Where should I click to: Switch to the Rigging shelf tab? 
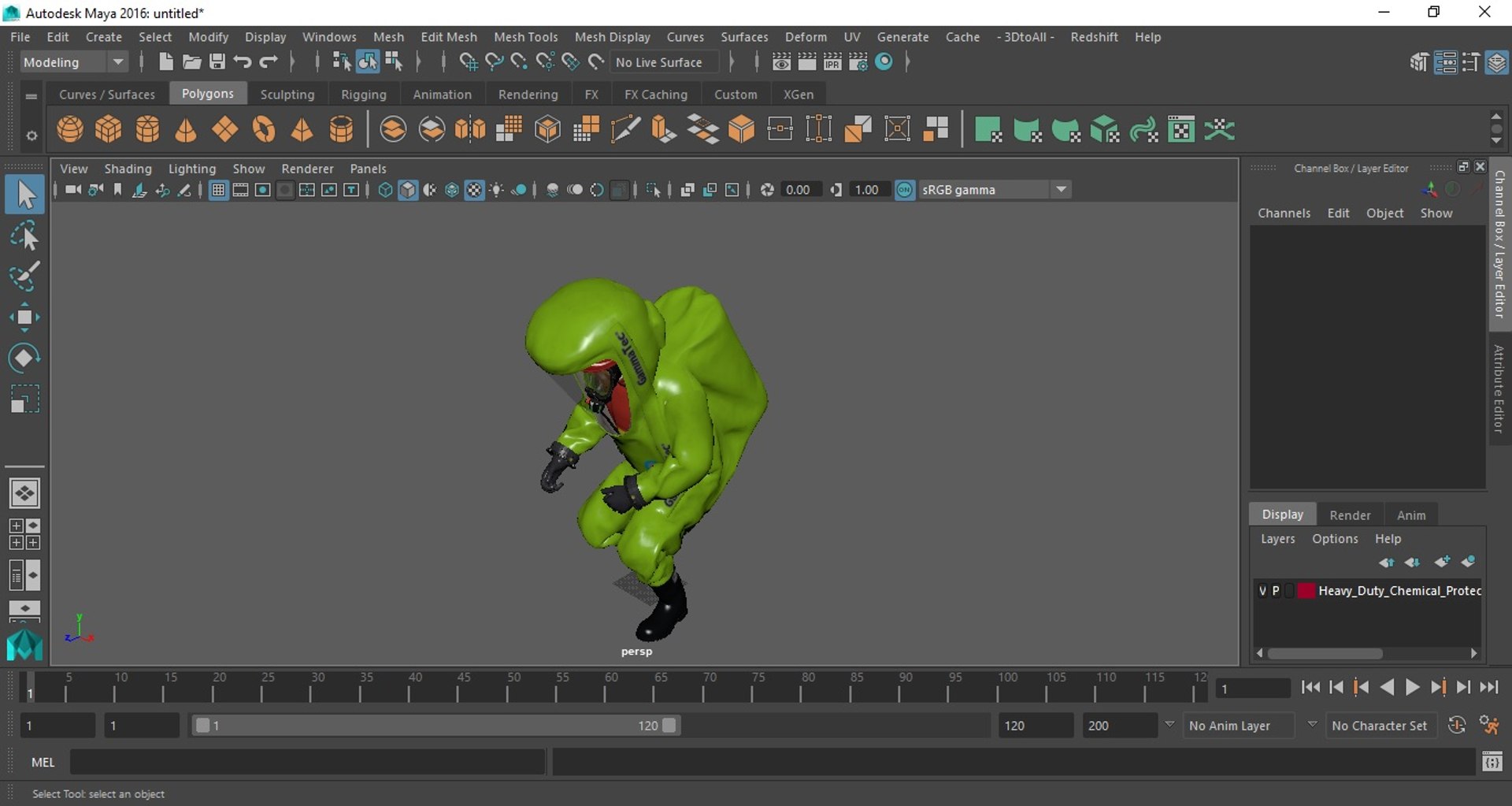tap(363, 95)
